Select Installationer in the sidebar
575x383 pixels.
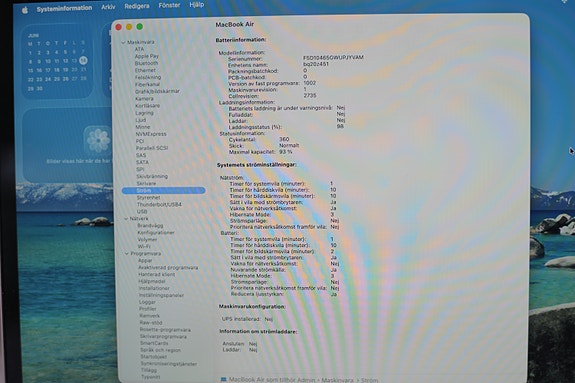click(x=154, y=288)
